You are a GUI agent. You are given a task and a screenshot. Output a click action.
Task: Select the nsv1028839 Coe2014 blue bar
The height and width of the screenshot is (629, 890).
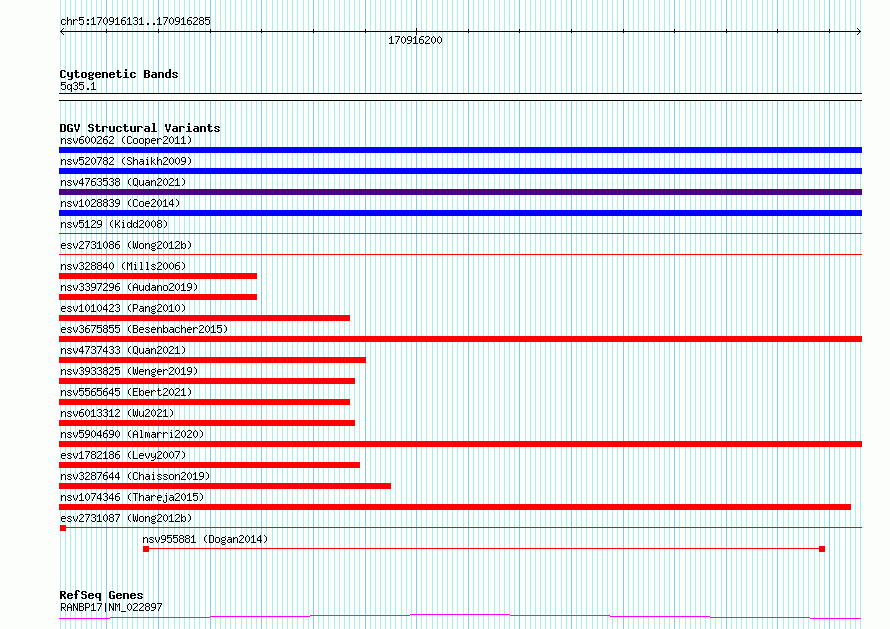click(460, 213)
